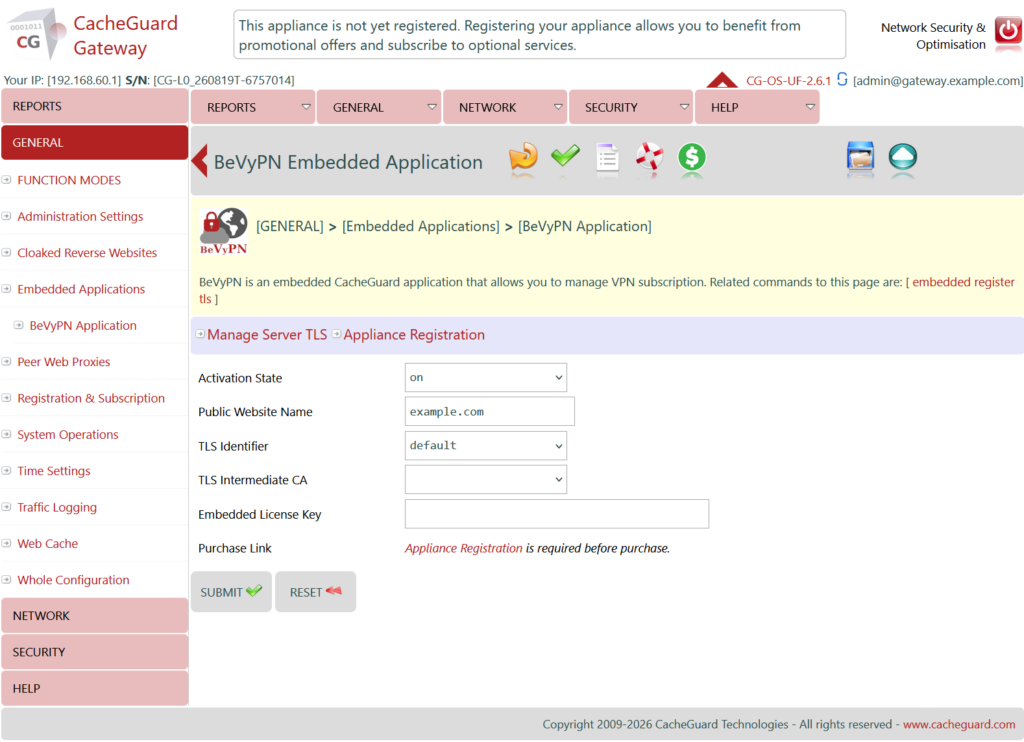Open the top GENERAL dropdown menu
Screen dimensions: 1024x742
click(x=379, y=107)
